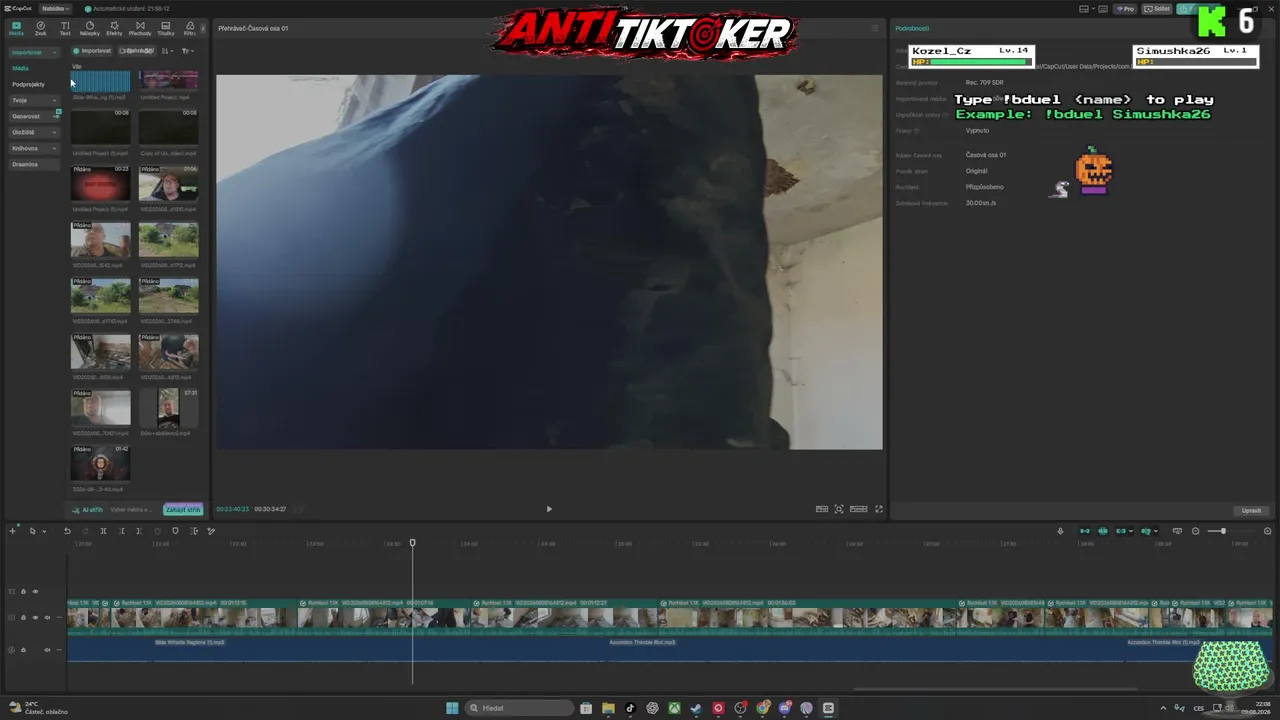
Task: Open the Steam taskbar icon
Action: [x=696, y=708]
